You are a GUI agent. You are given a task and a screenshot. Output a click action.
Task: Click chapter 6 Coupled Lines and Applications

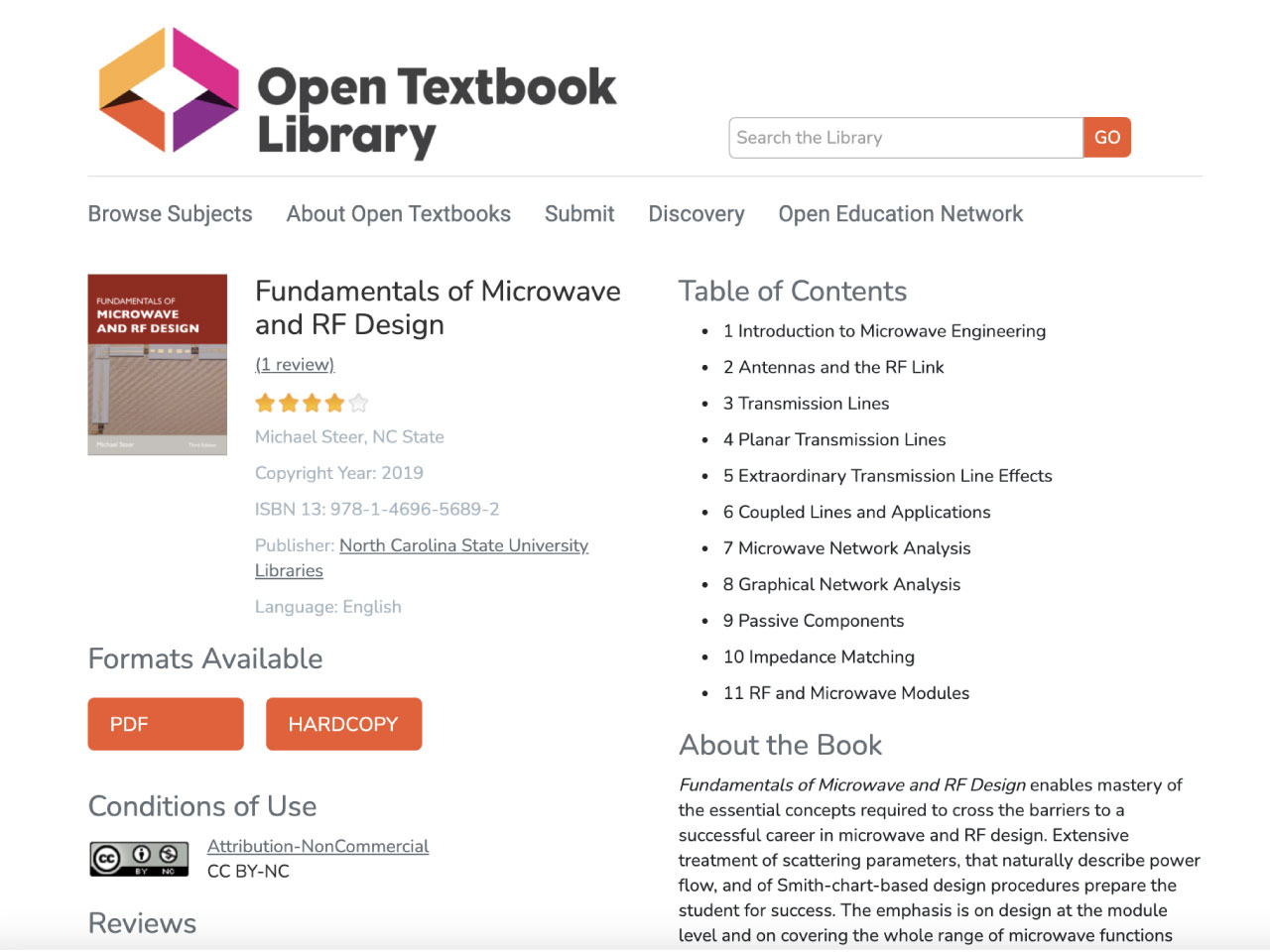(856, 512)
